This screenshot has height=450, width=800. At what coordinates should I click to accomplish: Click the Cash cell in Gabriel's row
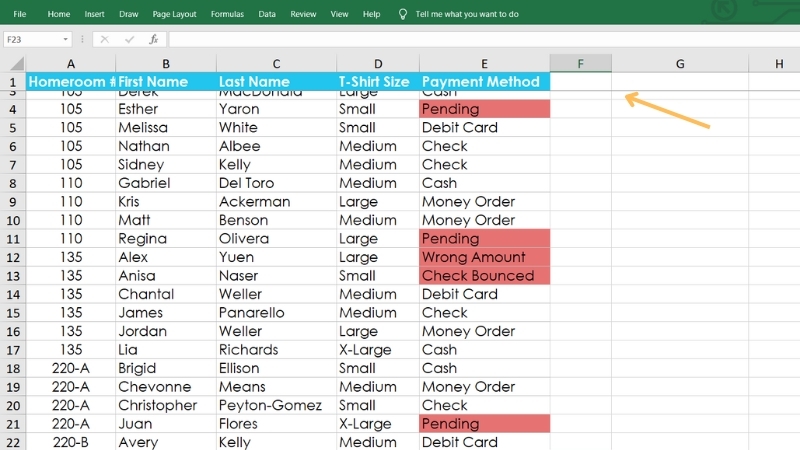tap(484, 183)
